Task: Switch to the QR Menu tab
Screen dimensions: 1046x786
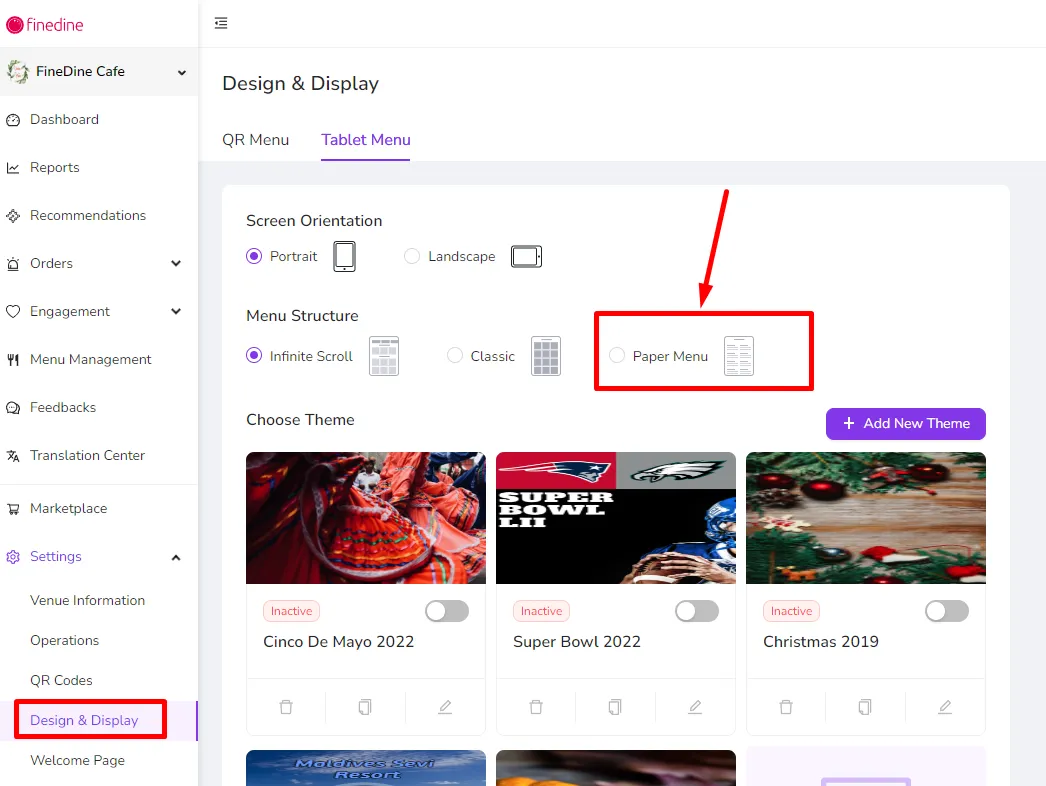Action: coord(255,140)
